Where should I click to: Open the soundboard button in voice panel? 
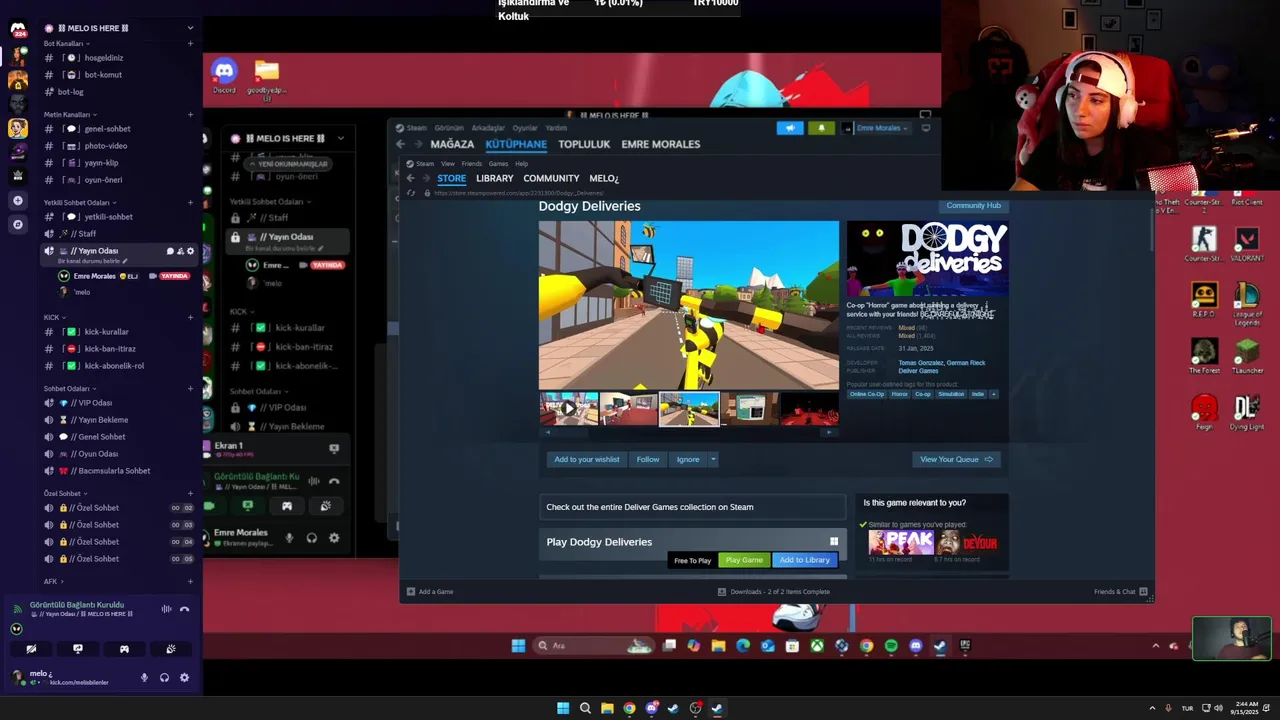tap(170, 649)
